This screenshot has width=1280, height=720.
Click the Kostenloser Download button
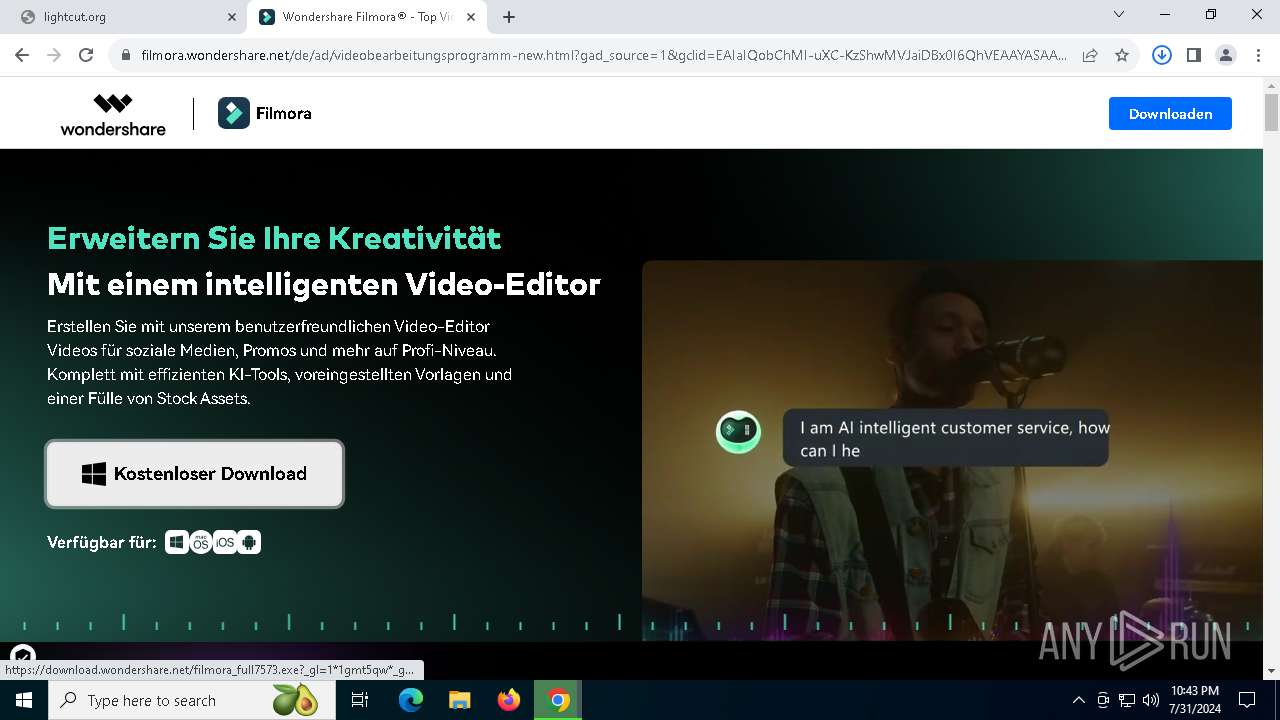(x=195, y=474)
